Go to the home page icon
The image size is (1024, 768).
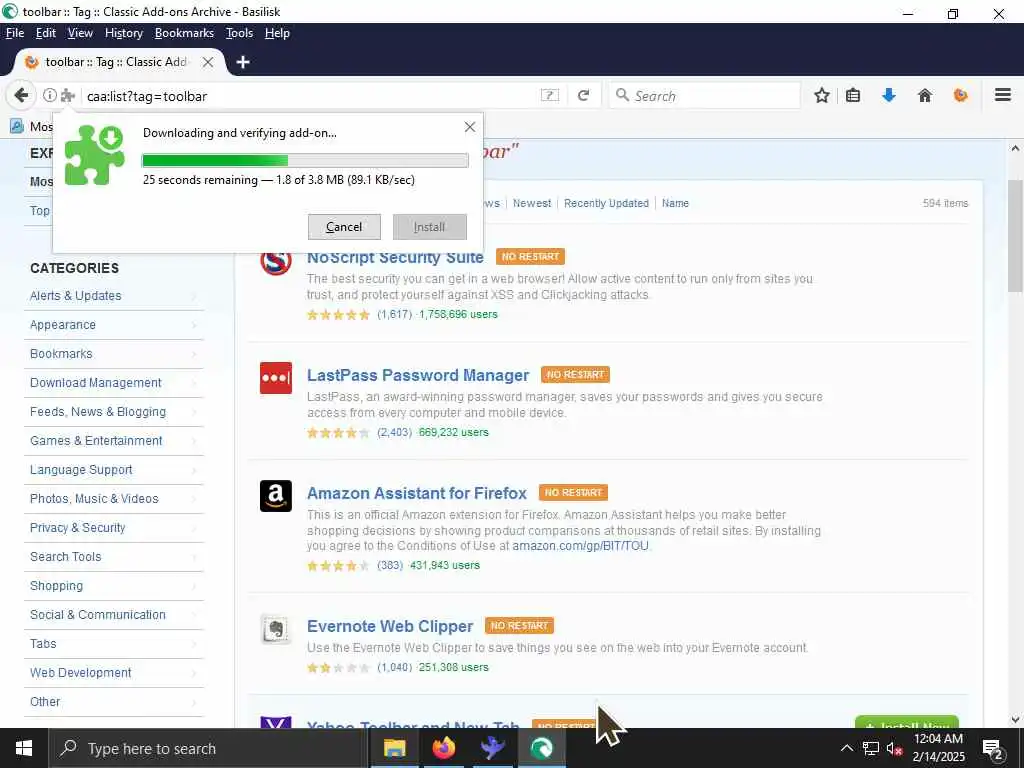pos(925,95)
